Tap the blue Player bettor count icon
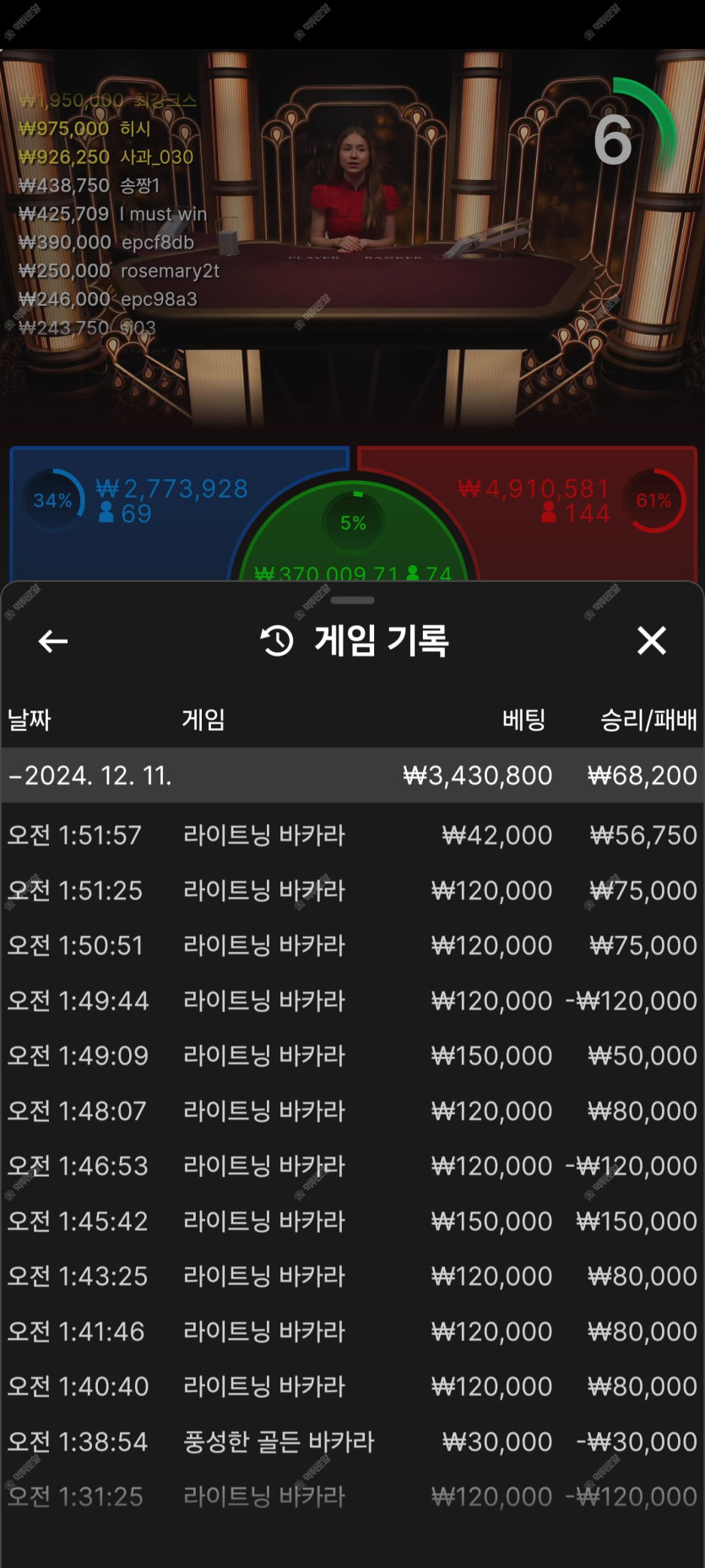Image resolution: width=705 pixels, height=1568 pixels. 106,513
